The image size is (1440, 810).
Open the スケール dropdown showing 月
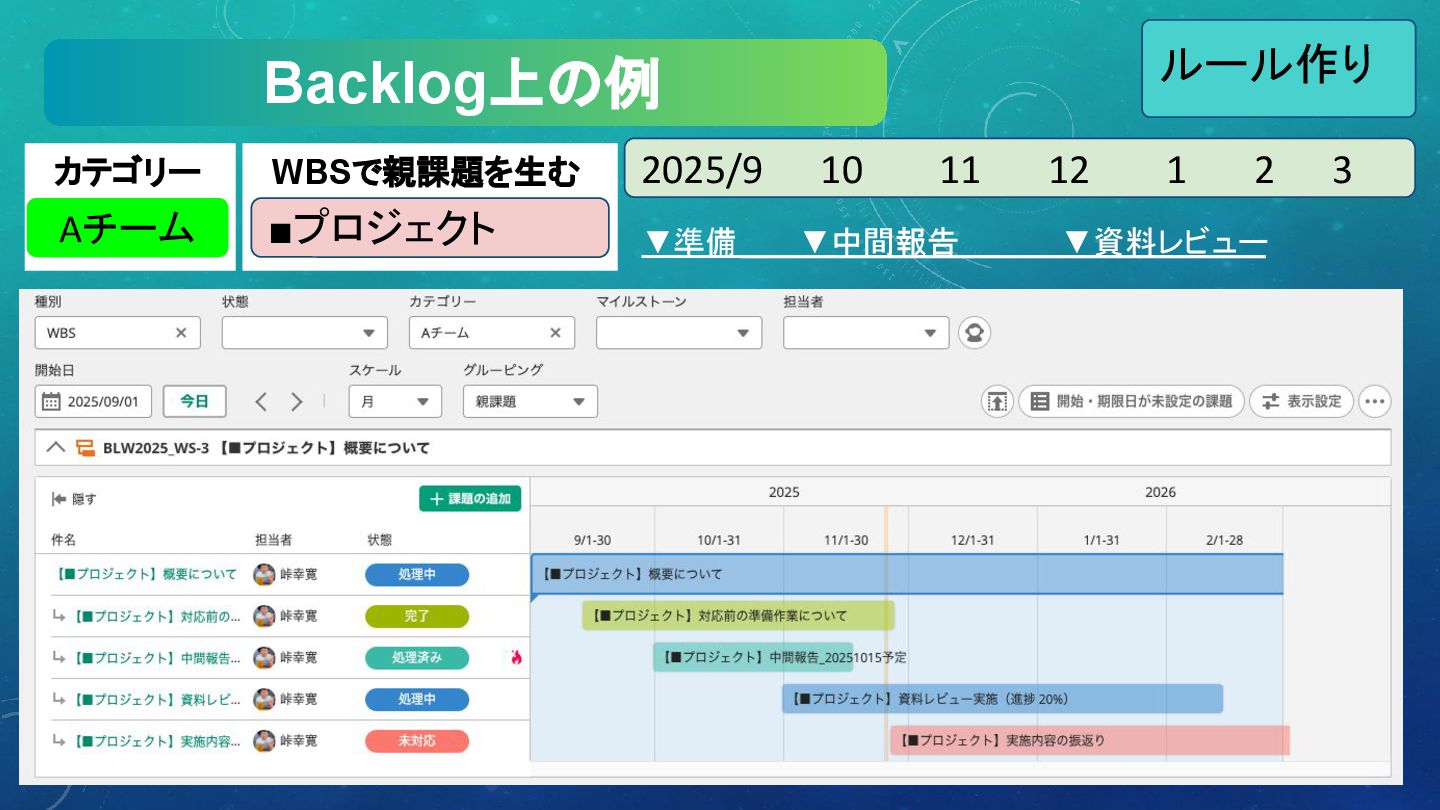395,401
